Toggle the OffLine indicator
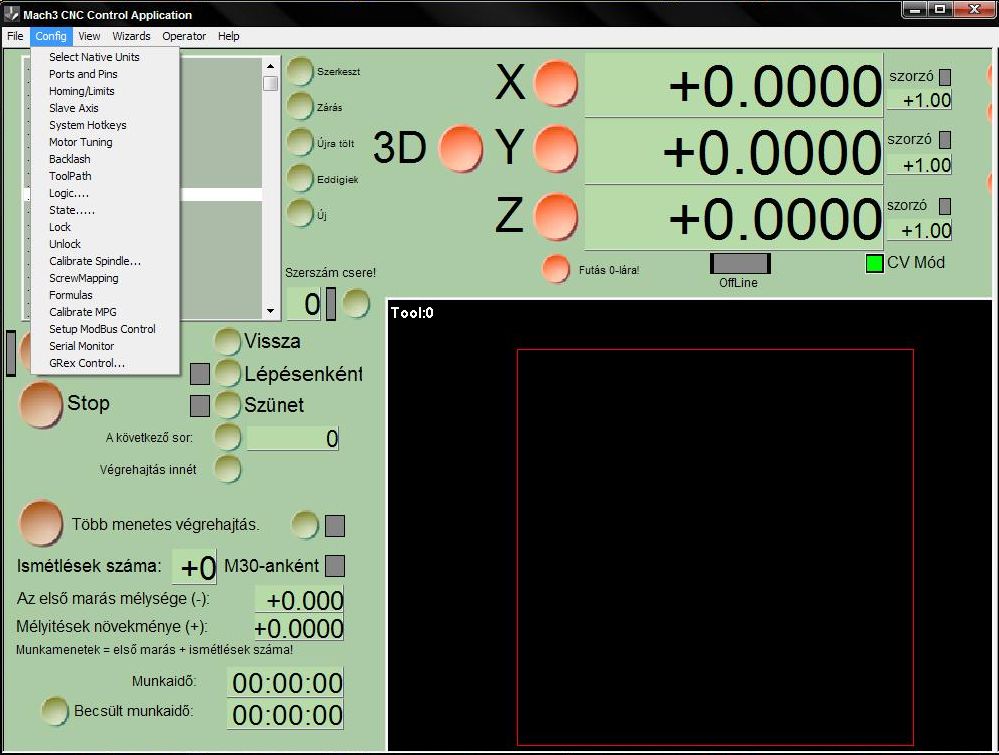Image resolution: width=999 pixels, height=755 pixels. [740, 263]
